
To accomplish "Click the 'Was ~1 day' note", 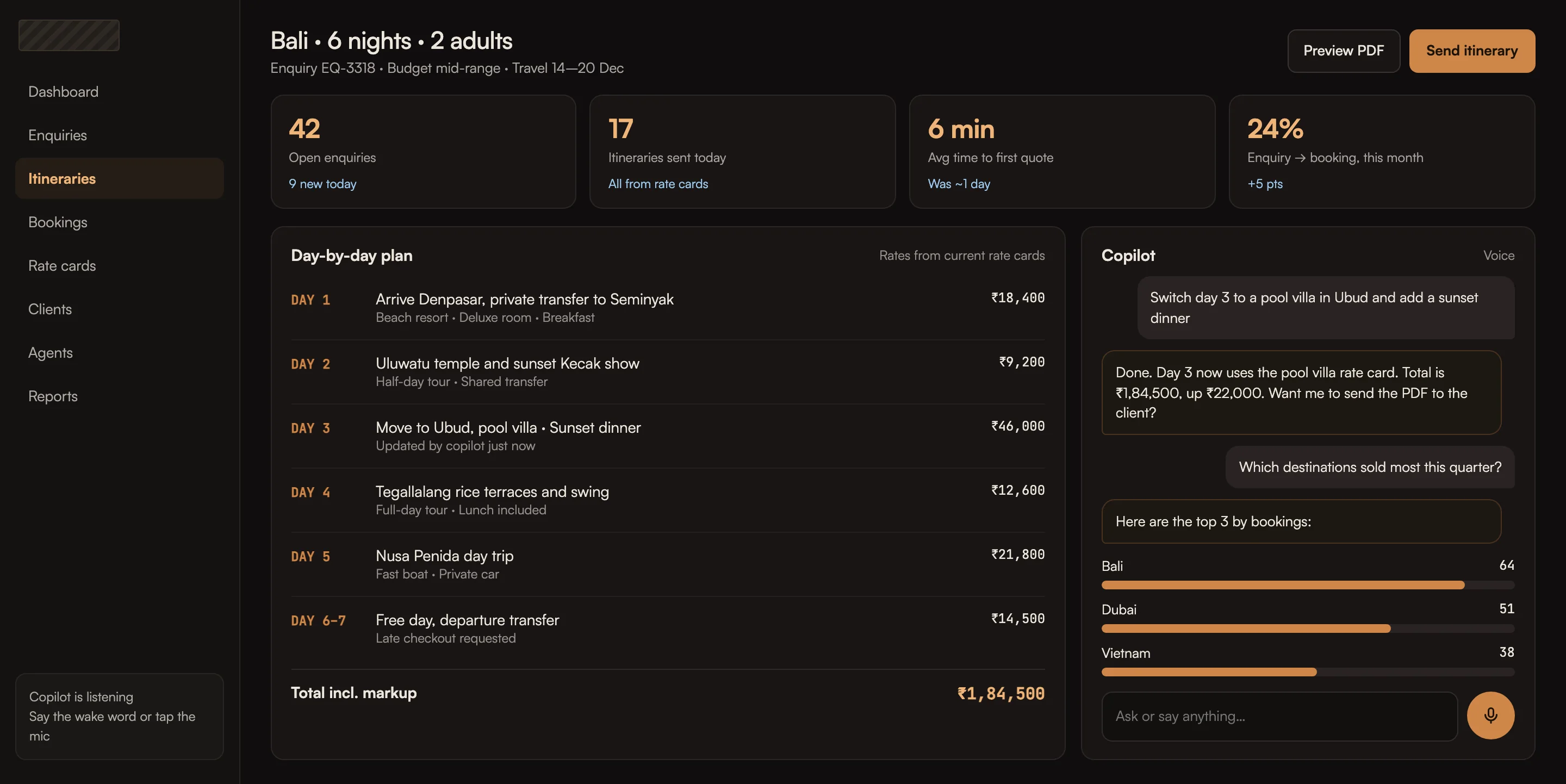I will [x=959, y=184].
